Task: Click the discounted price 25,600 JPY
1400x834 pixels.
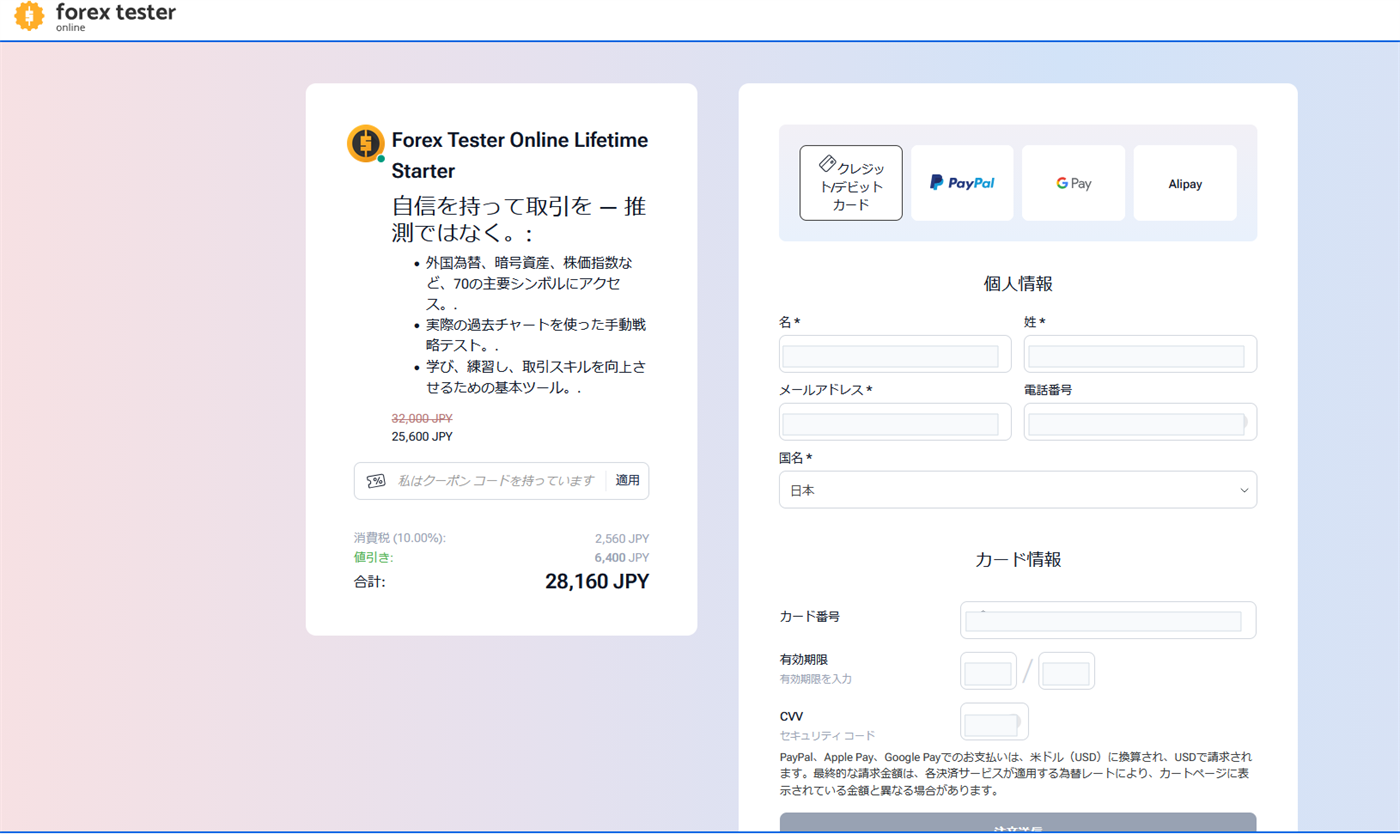Action: click(422, 437)
